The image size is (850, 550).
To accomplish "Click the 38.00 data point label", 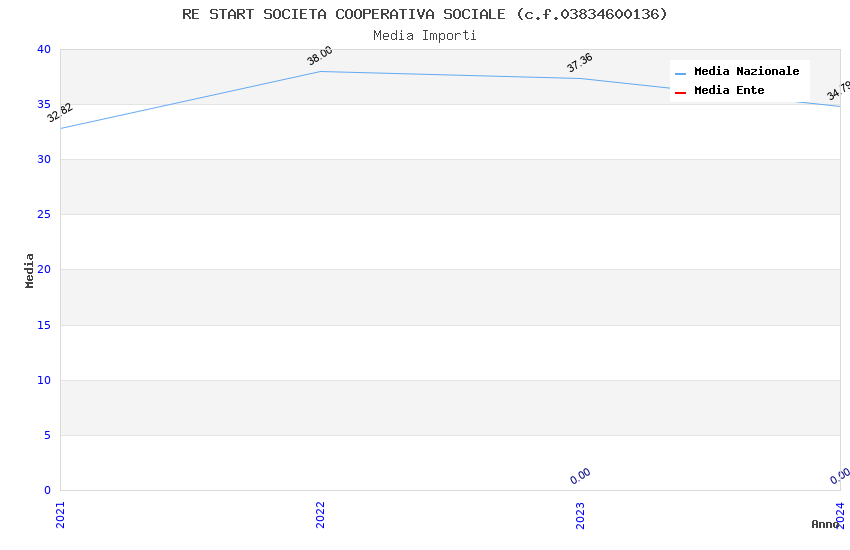I will [x=320, y=56].
